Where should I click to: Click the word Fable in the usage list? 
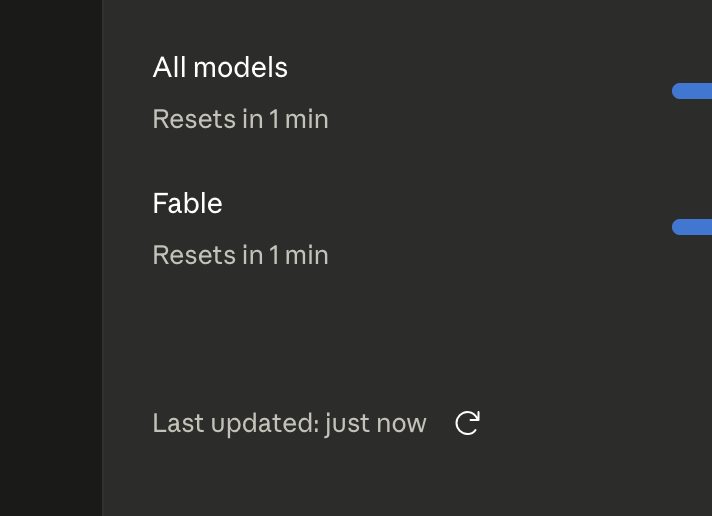pyautogui.click(x=188, y=203)
